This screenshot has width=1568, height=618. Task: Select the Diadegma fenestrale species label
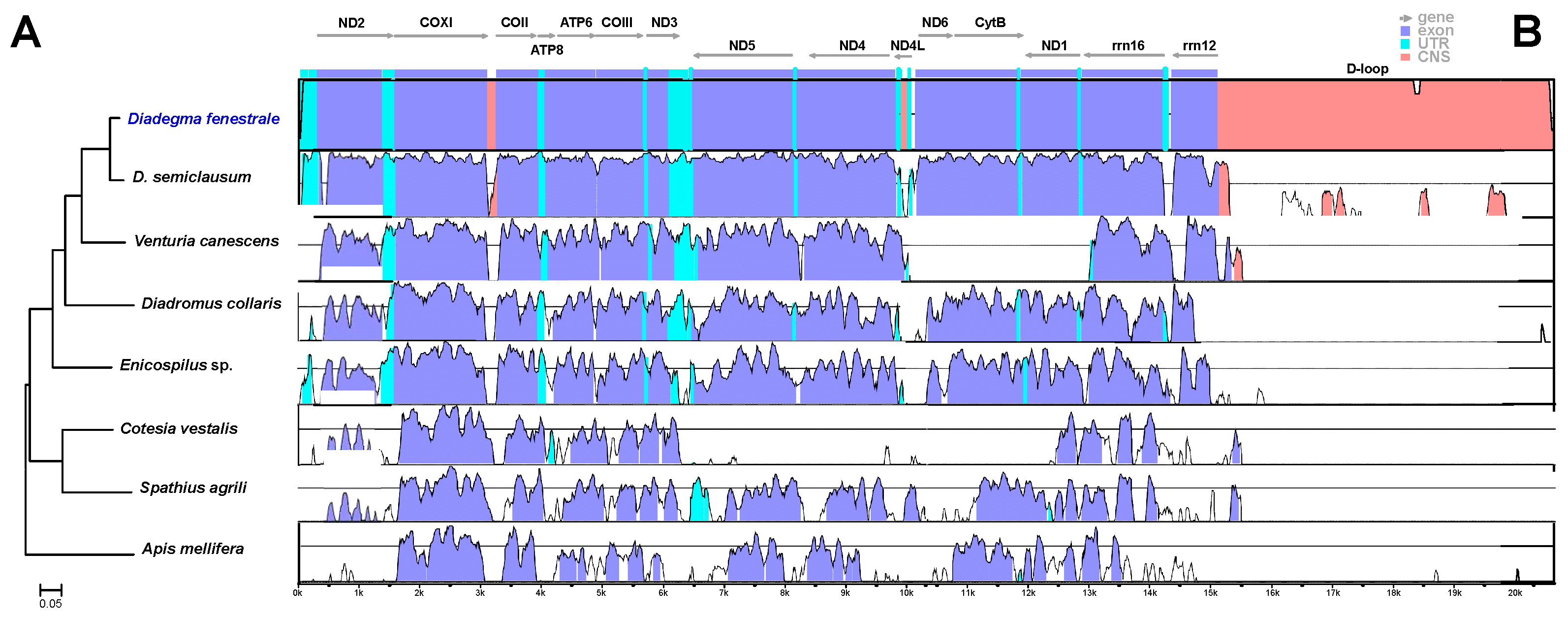203,119
